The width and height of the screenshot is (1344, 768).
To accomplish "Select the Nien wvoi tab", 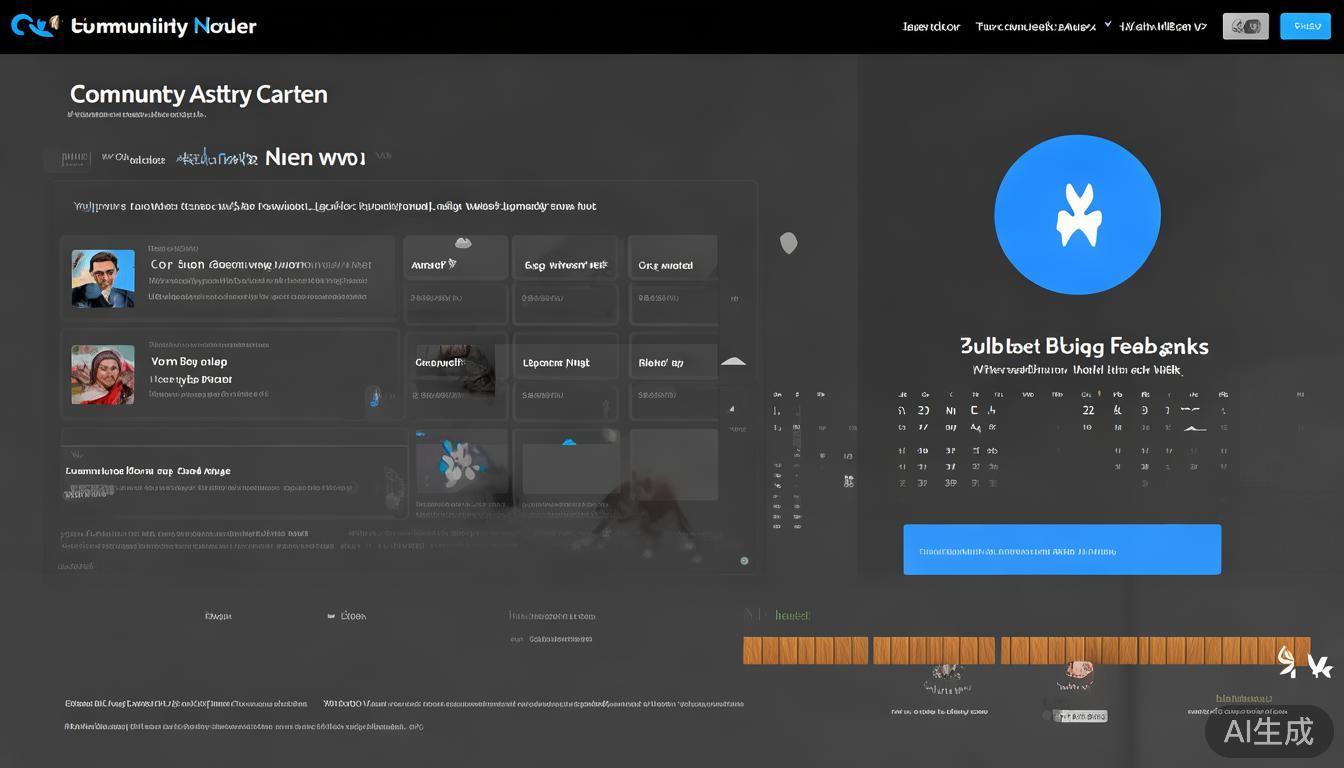I will click(x=315, y=158).
